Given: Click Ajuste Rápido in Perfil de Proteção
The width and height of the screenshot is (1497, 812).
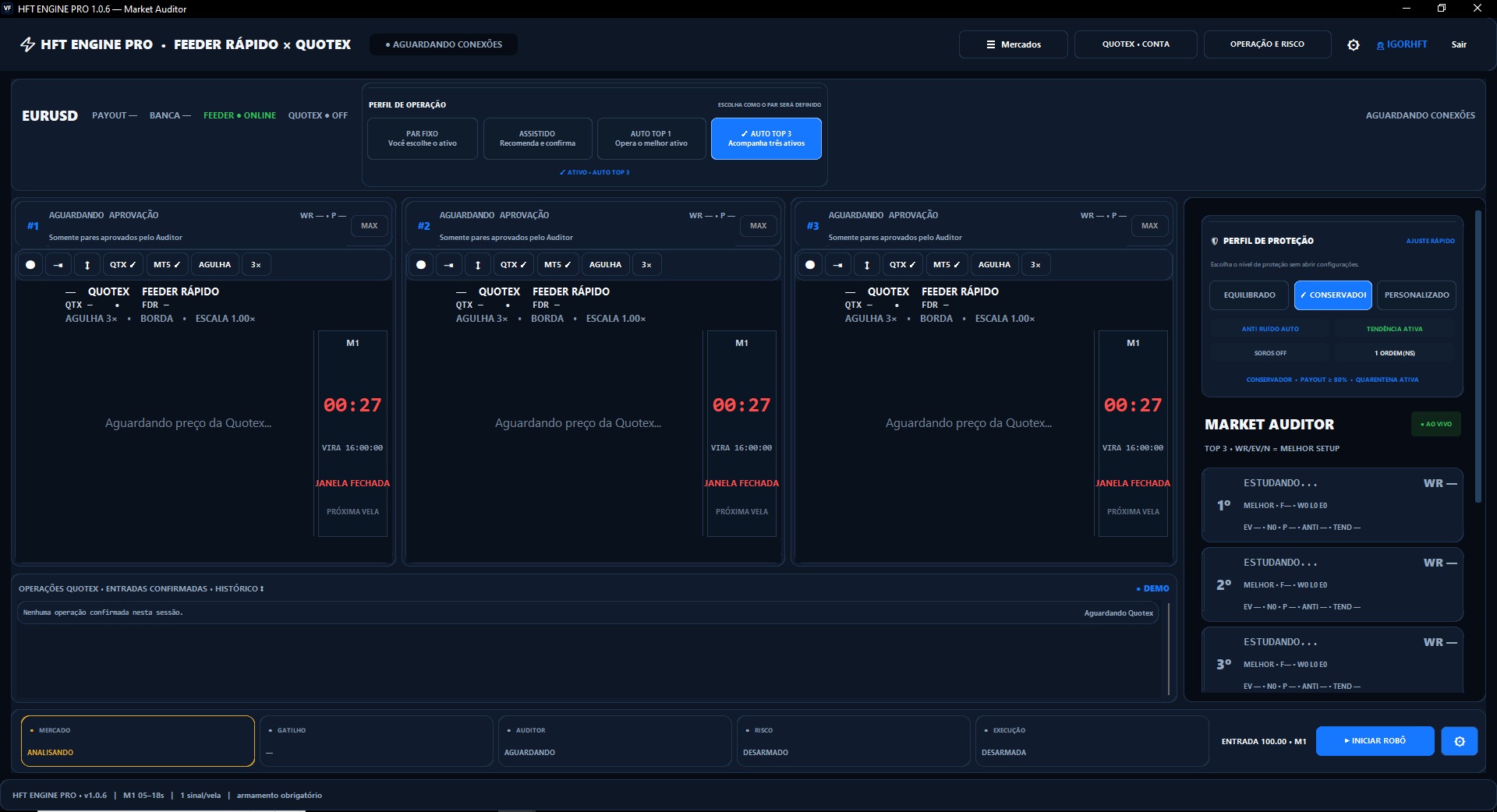Looking at the screenshot, I should [x=1431, y=241].
